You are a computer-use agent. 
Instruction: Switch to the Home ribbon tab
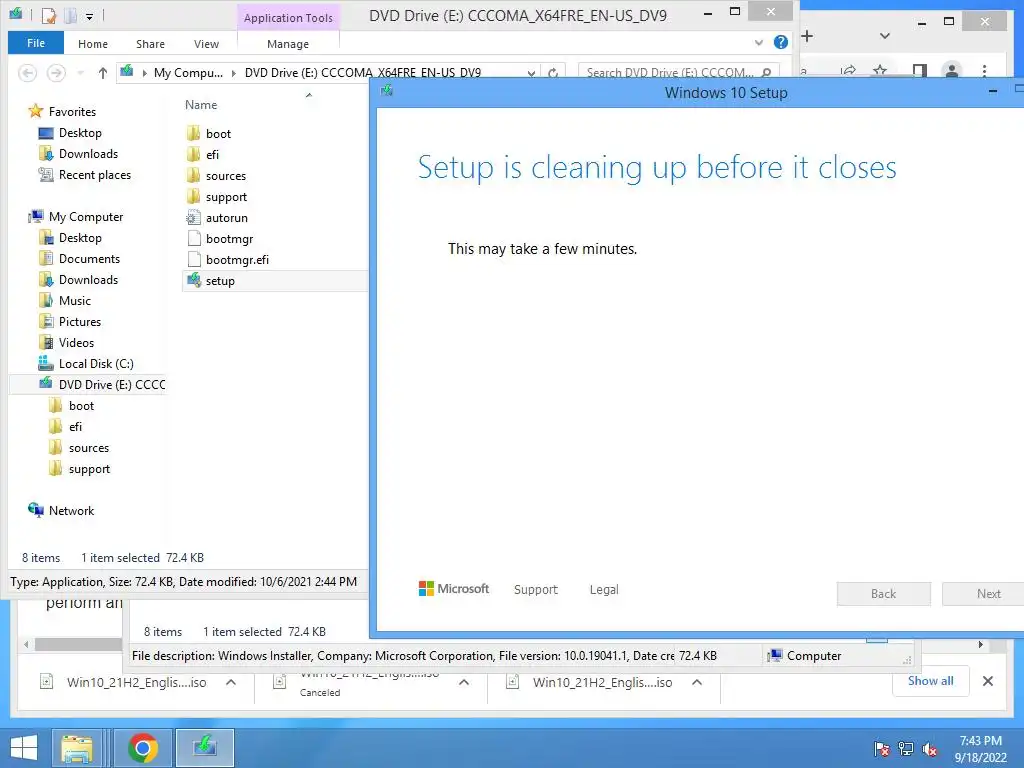coord(93,44)
